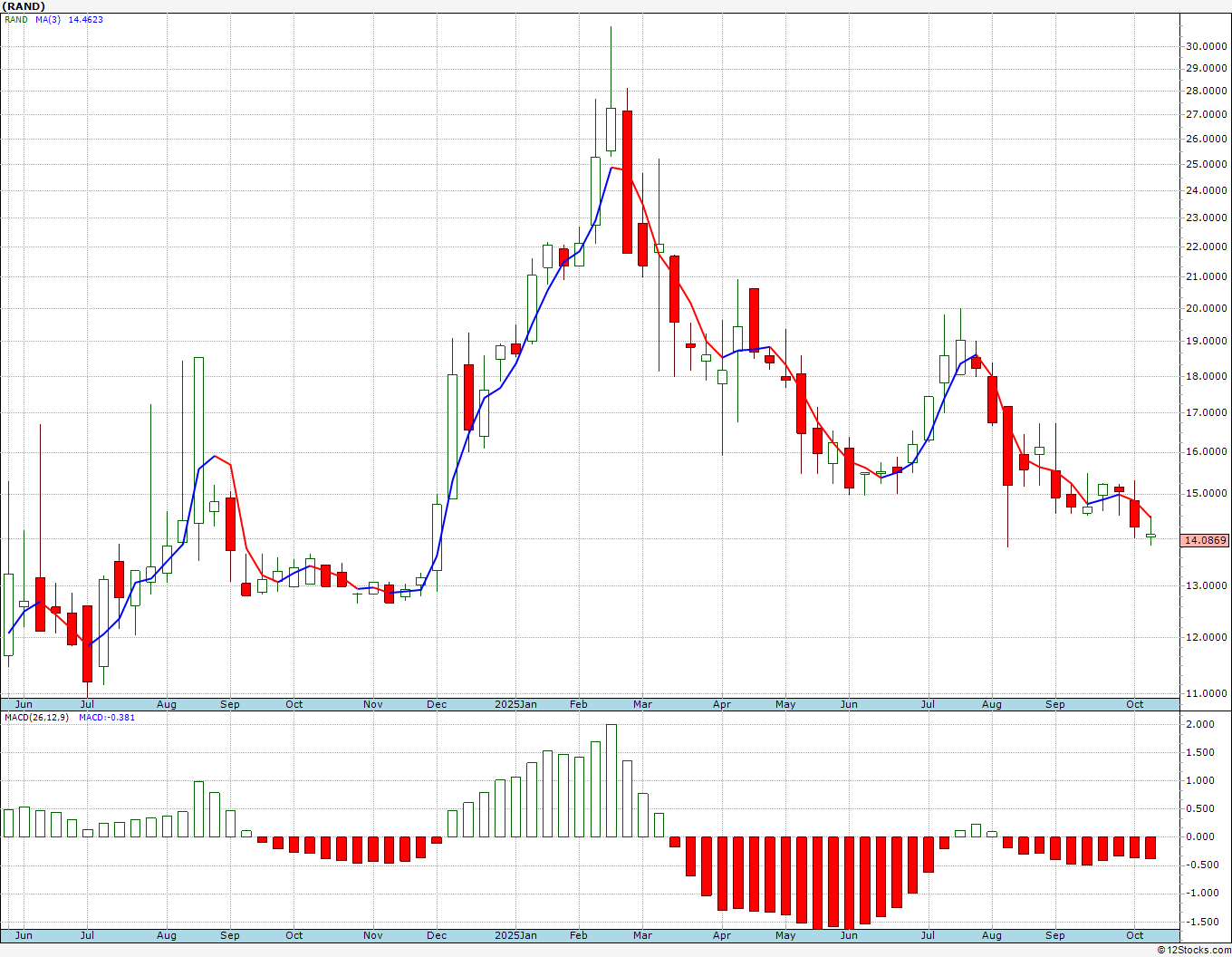The width and height of the screenshot is (1232, 957).
Task: Click the 22.0000 price axis label
Action: point(1206,246)
